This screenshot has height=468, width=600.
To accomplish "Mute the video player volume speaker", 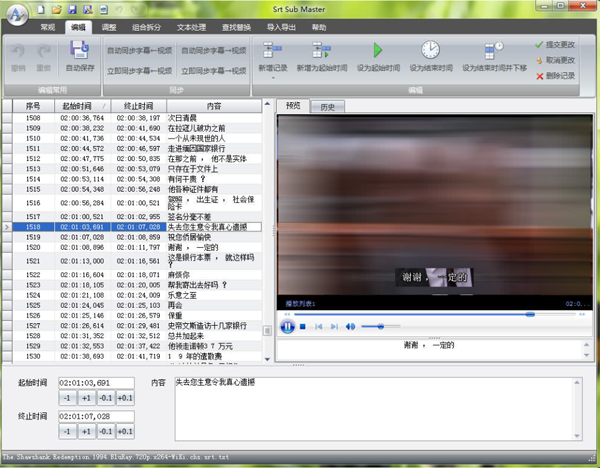I will click(350, 326).
